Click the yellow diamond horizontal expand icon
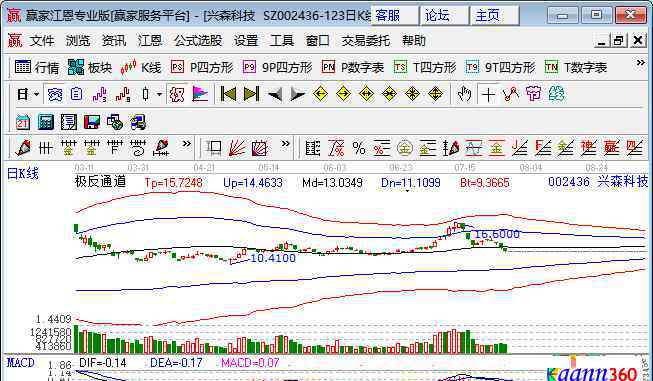Image resolution: width=653 pixels, height=381 pixels. tap(366, 95)
